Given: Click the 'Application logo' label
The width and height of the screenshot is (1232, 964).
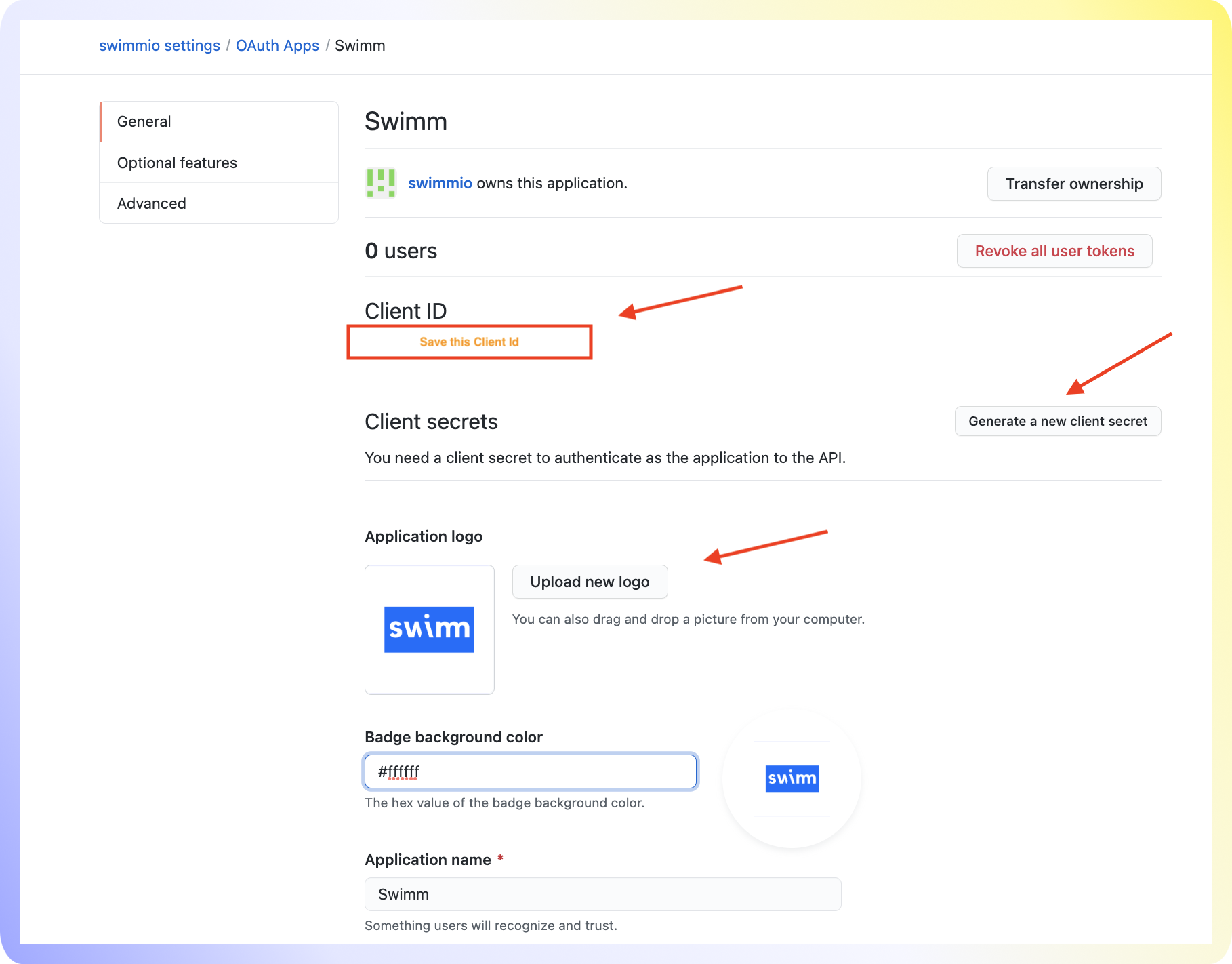Looking at the screenshot, I should pyautogui.click(x=424, y=536).
